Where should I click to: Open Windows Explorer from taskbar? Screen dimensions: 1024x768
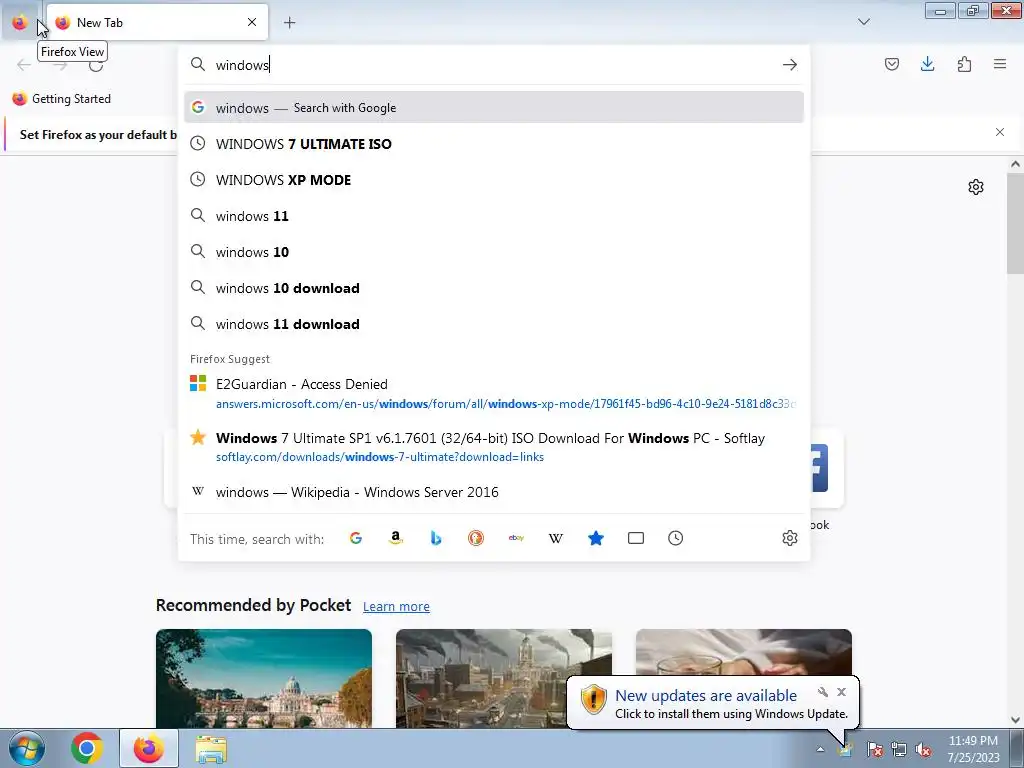[211, 750]
